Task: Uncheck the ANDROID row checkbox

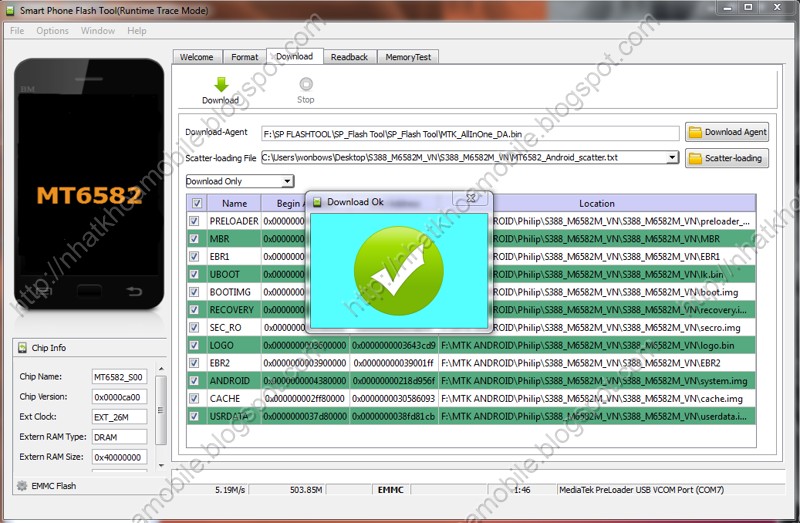Action: tap(194, 380)
